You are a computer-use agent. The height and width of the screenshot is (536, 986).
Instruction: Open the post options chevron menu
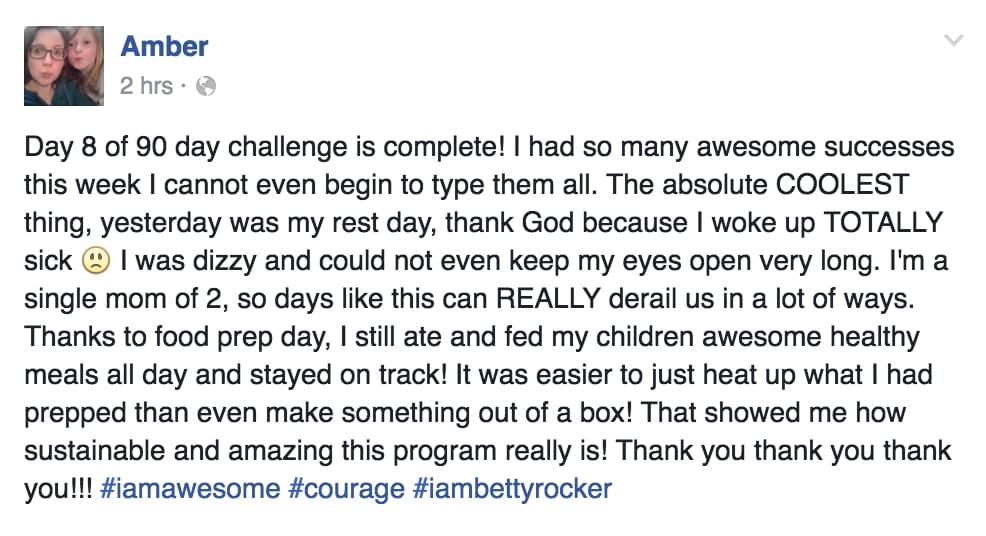tap(954, 41)
